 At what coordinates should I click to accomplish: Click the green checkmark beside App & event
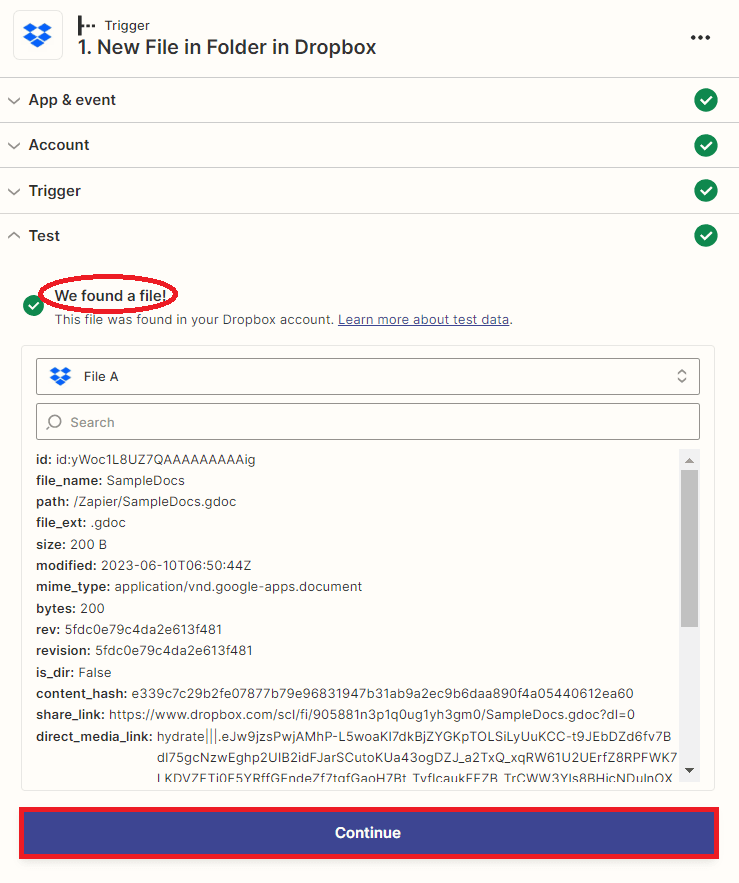[x=706, y=100]
